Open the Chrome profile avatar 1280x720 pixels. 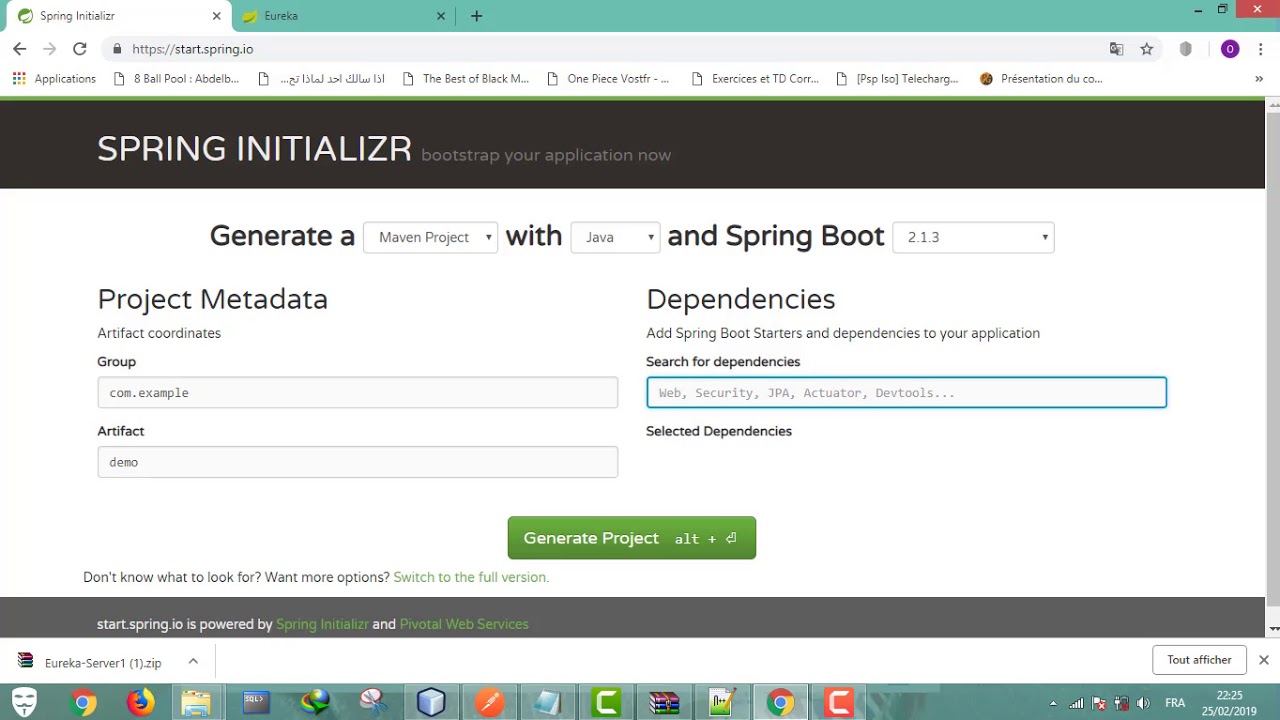(1230, 49)
